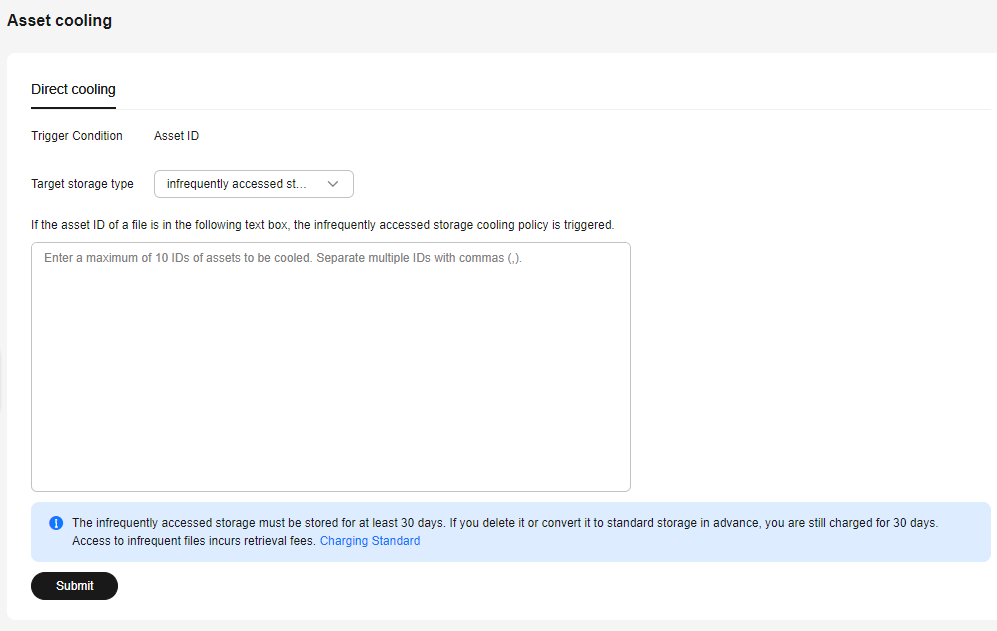Click the retrieval fees sentence in the notice

[194, 541]
